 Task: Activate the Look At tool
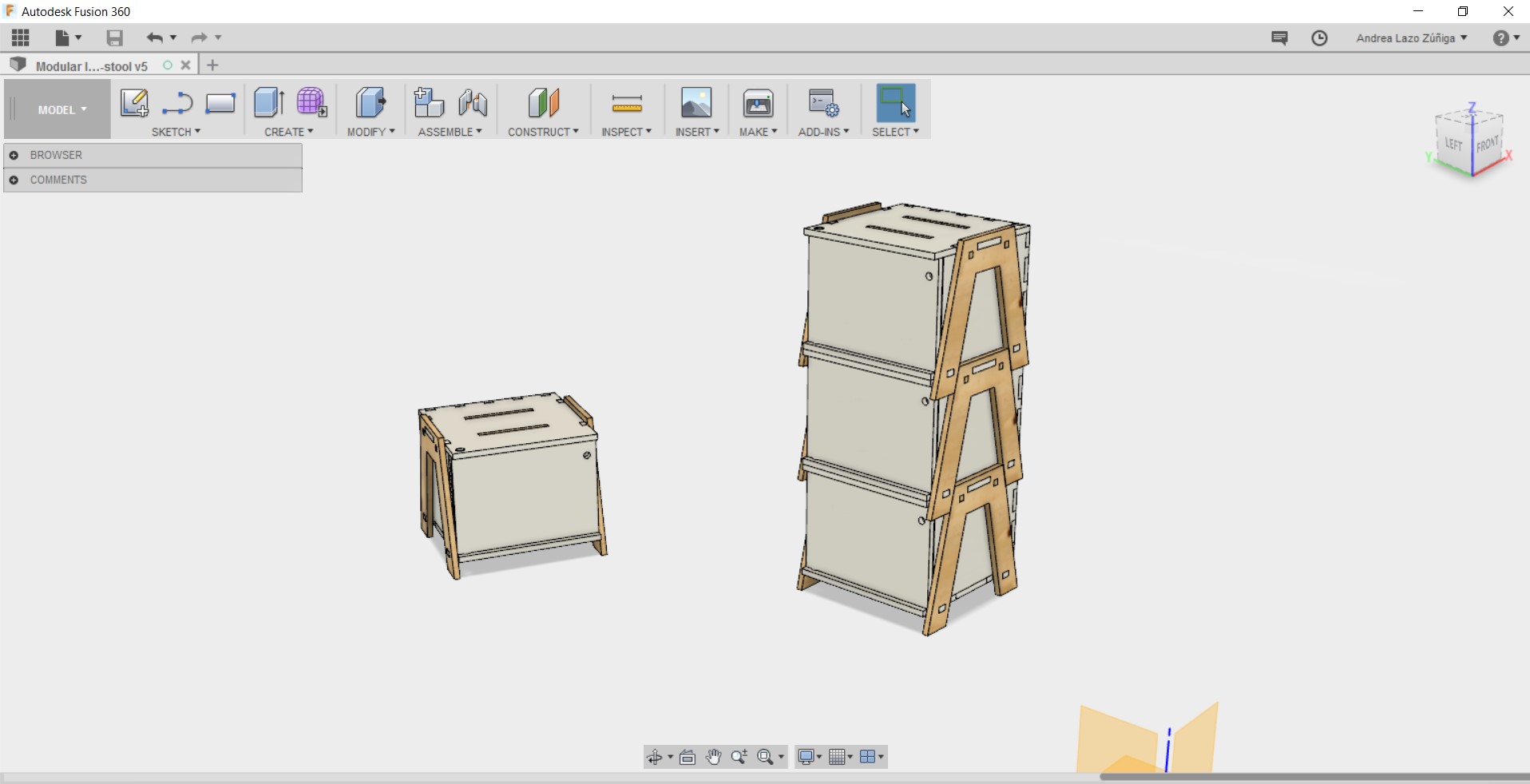[688, 757]
